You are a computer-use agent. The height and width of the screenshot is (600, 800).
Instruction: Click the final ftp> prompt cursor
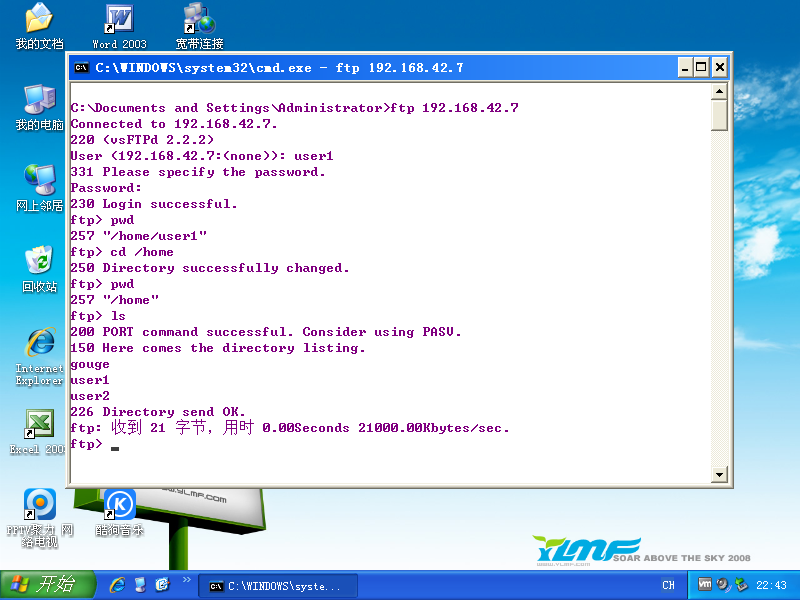pyautogui.click(x=115, y=448)
